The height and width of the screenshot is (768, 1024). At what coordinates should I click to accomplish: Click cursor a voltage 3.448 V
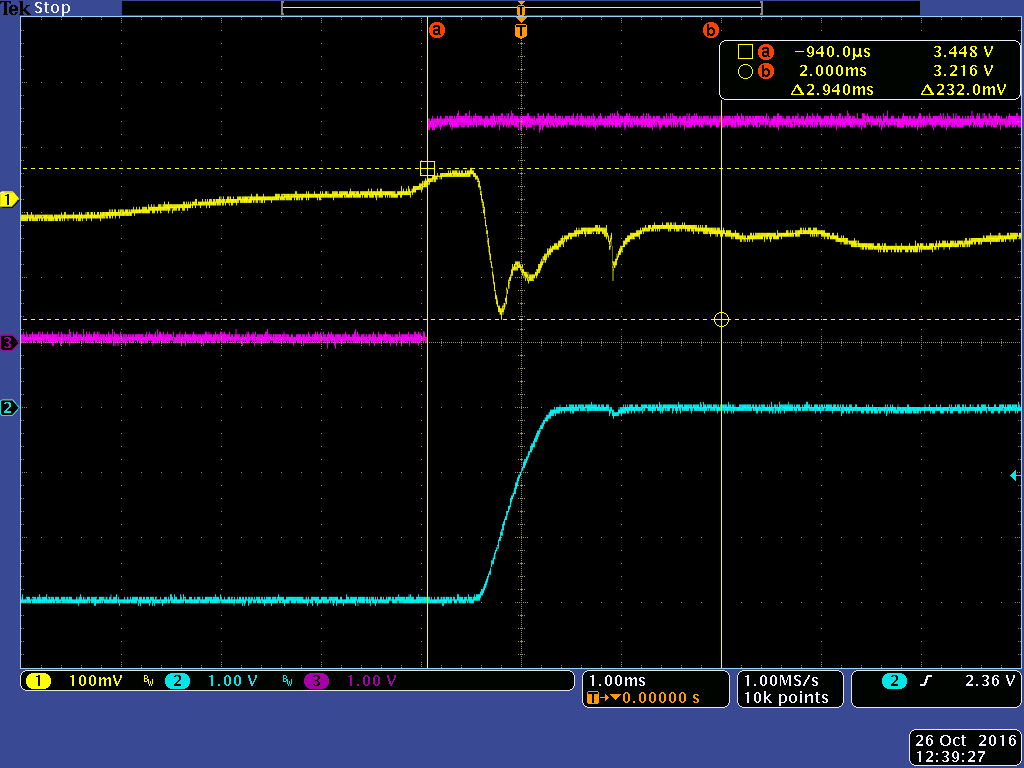[963, 52]
